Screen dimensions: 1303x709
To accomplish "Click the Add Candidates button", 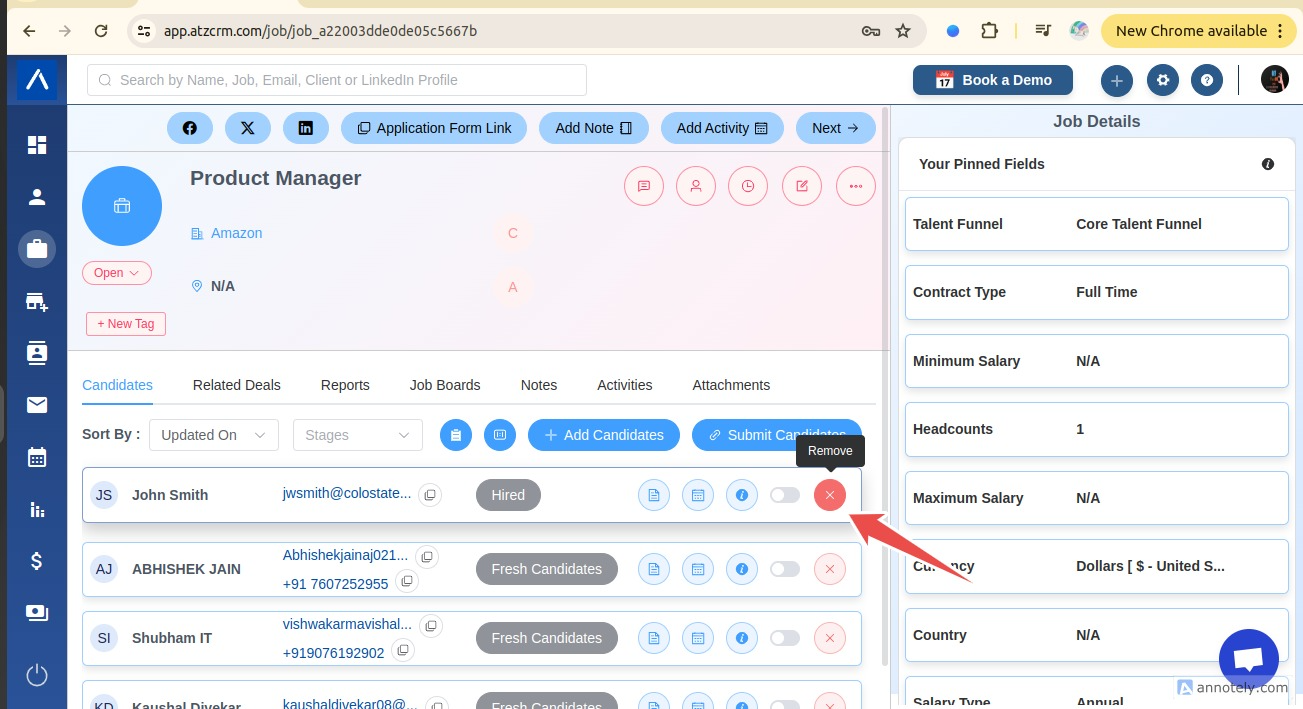I will point(604,435).
